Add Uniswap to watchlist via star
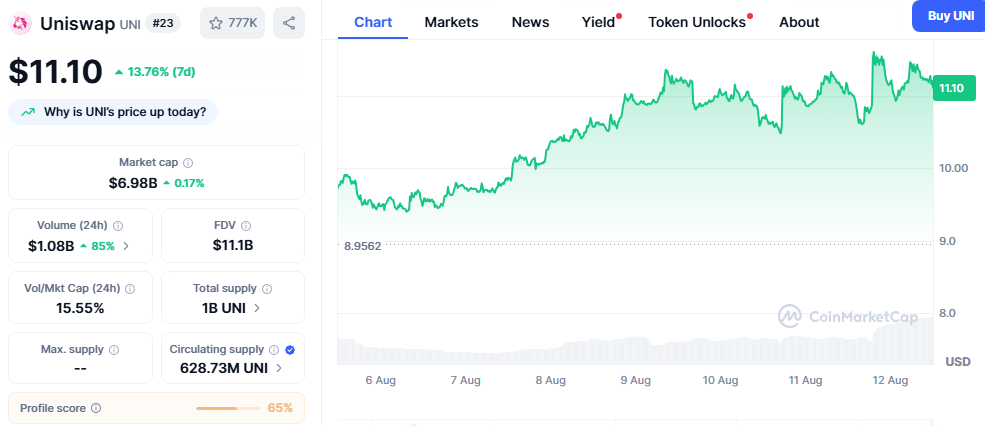This screenshot has height=426, width=985. [216, 22]
